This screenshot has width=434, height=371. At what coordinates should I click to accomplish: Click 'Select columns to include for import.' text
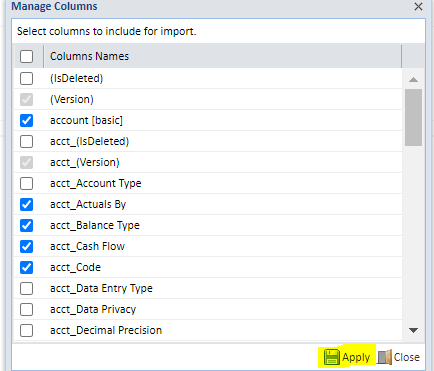coord(107,31)
